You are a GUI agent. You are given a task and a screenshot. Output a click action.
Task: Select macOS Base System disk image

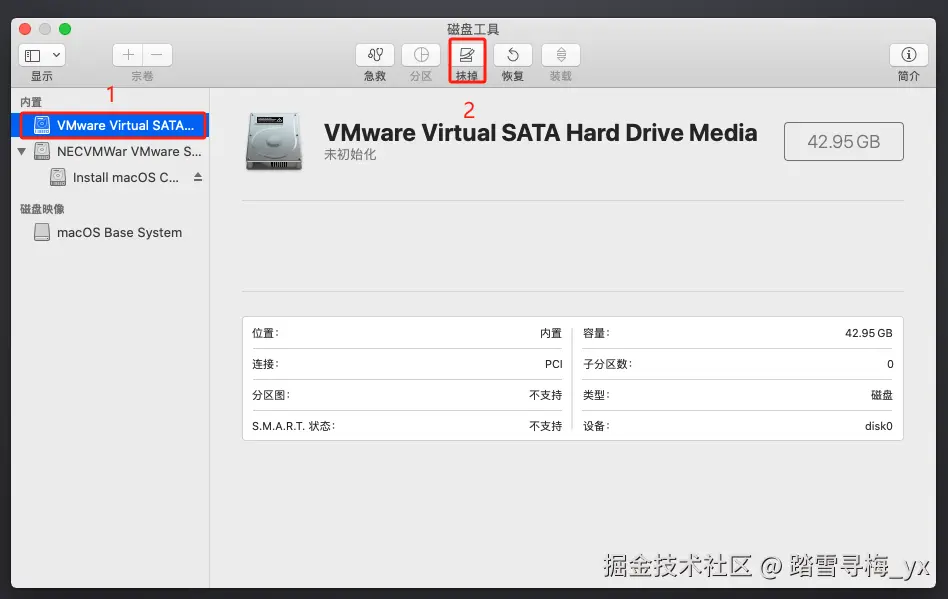[110, 232]
